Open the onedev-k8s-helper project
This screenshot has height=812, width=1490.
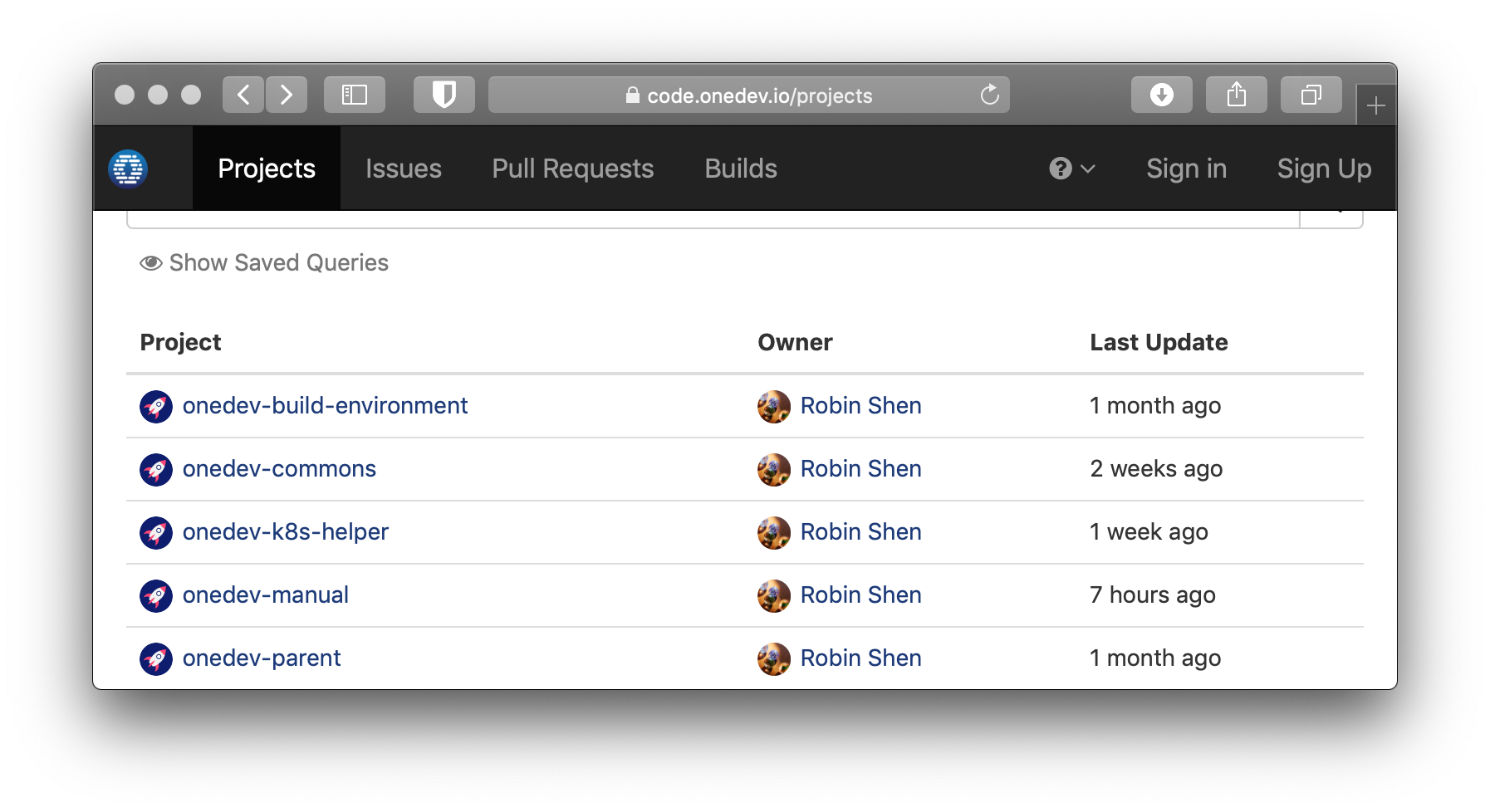(286, 531)
